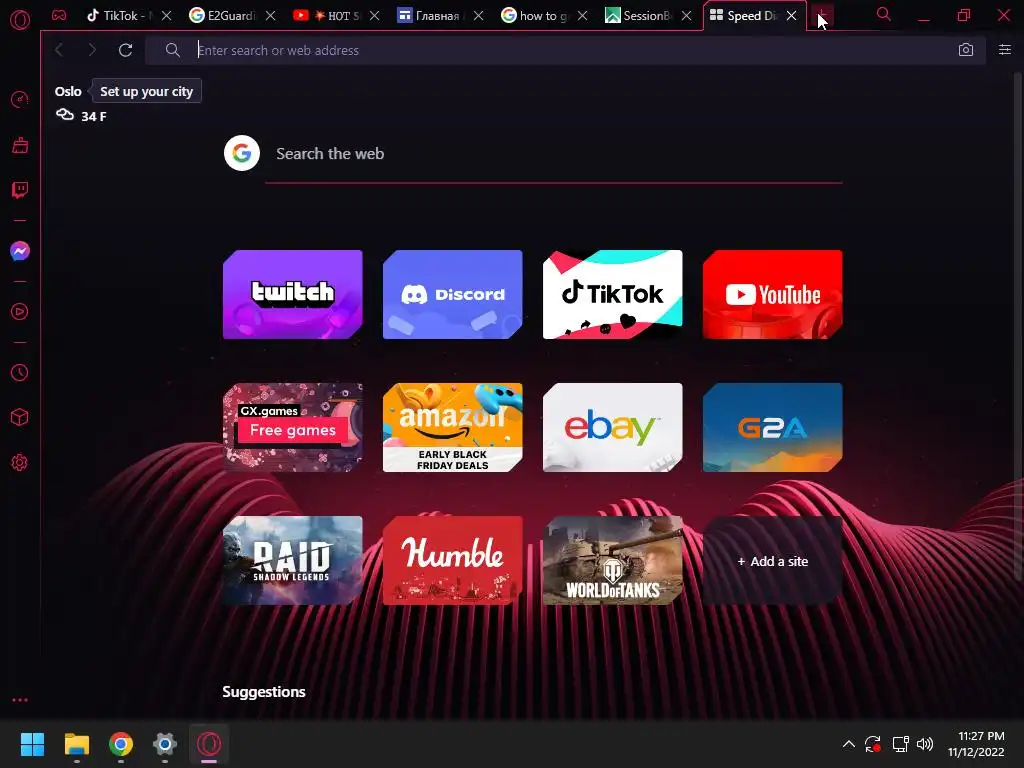Click the weather cloud icon
This screenshot has height=768, width=1024.
65,115
